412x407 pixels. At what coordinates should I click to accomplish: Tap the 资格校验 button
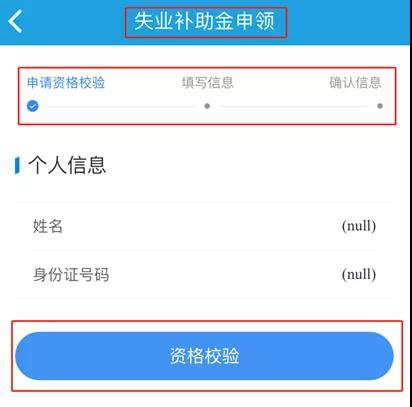(204, 356)
